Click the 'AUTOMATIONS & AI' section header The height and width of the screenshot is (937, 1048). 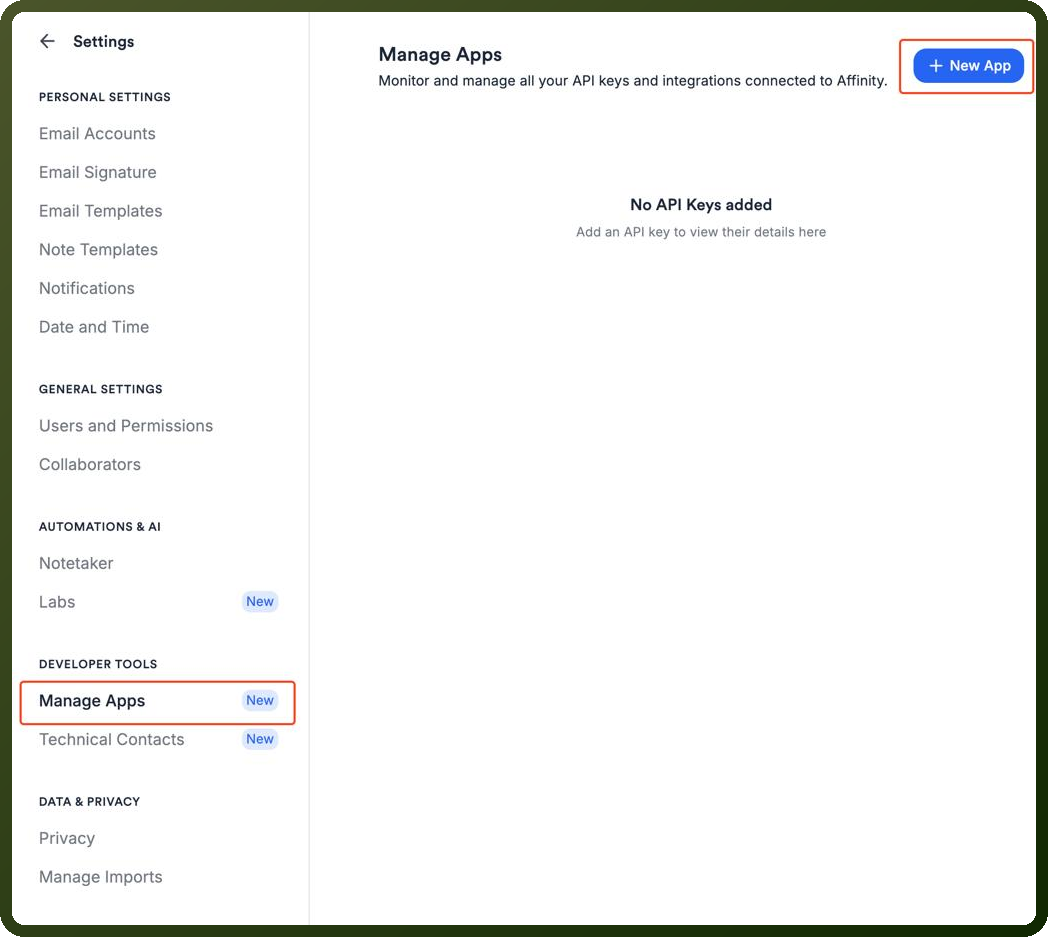tap(100, 527)
